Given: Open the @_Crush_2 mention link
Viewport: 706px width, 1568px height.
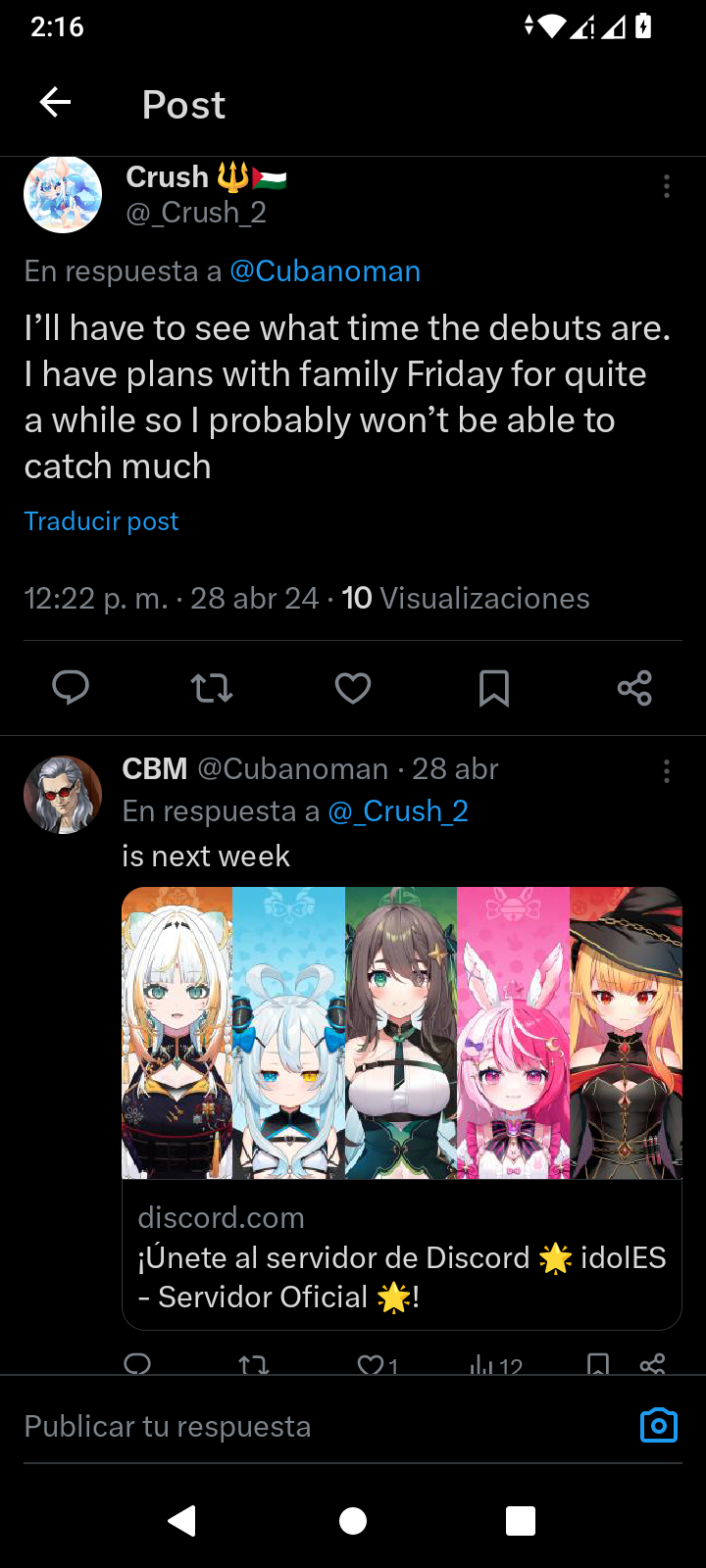Looking at the screenshot, I should coord(398,811).
